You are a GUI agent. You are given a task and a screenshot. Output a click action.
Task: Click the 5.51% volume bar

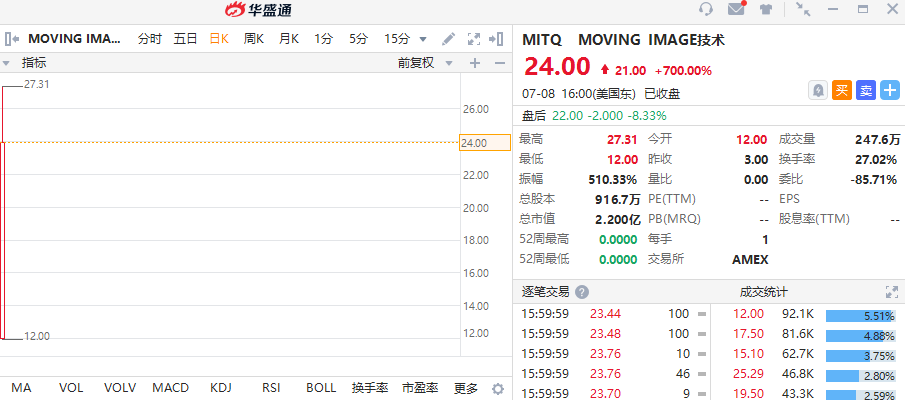(x=860, y=316)
